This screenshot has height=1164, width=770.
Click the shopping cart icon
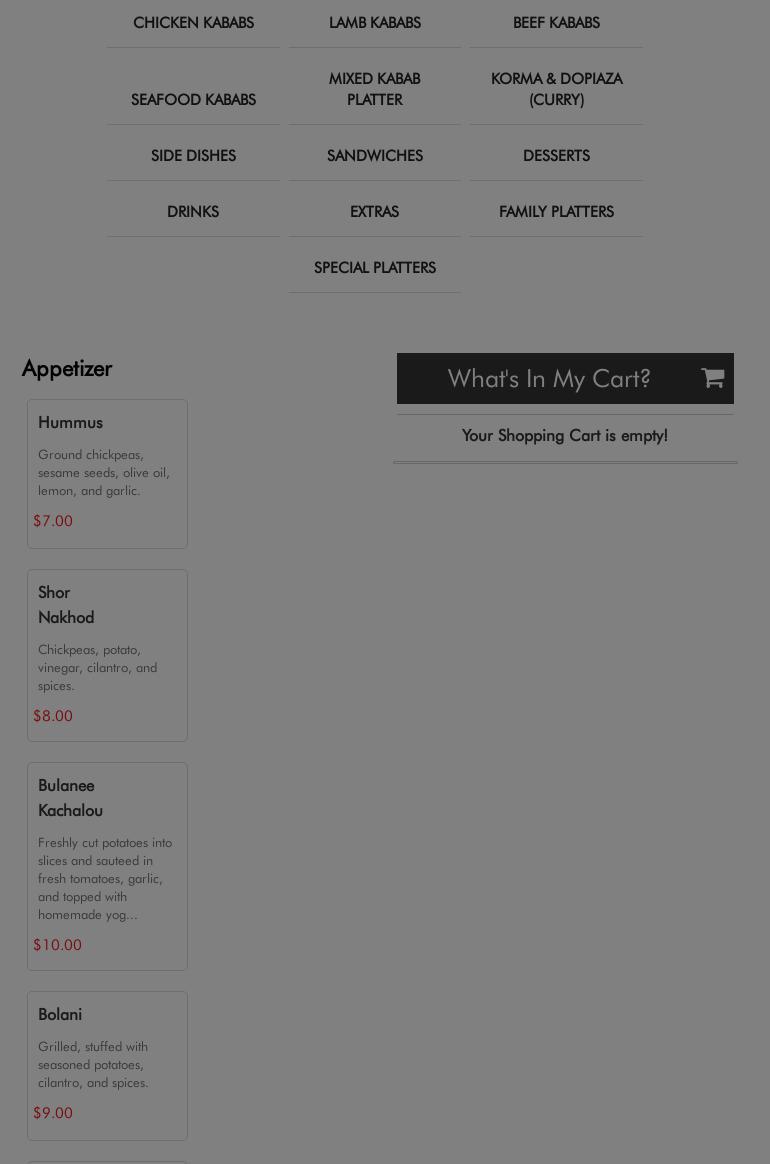[x=712, y=378]
